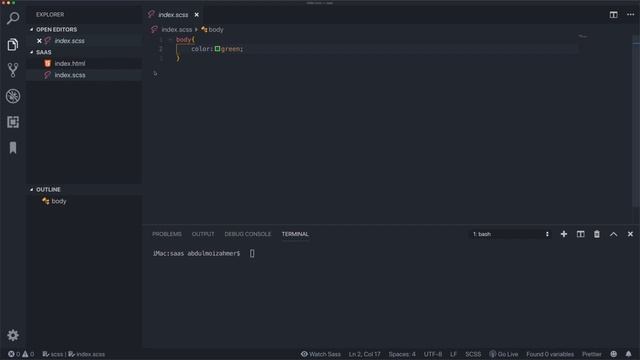
Task: Start Go Live server from status bar
Action: coord(504,354)
